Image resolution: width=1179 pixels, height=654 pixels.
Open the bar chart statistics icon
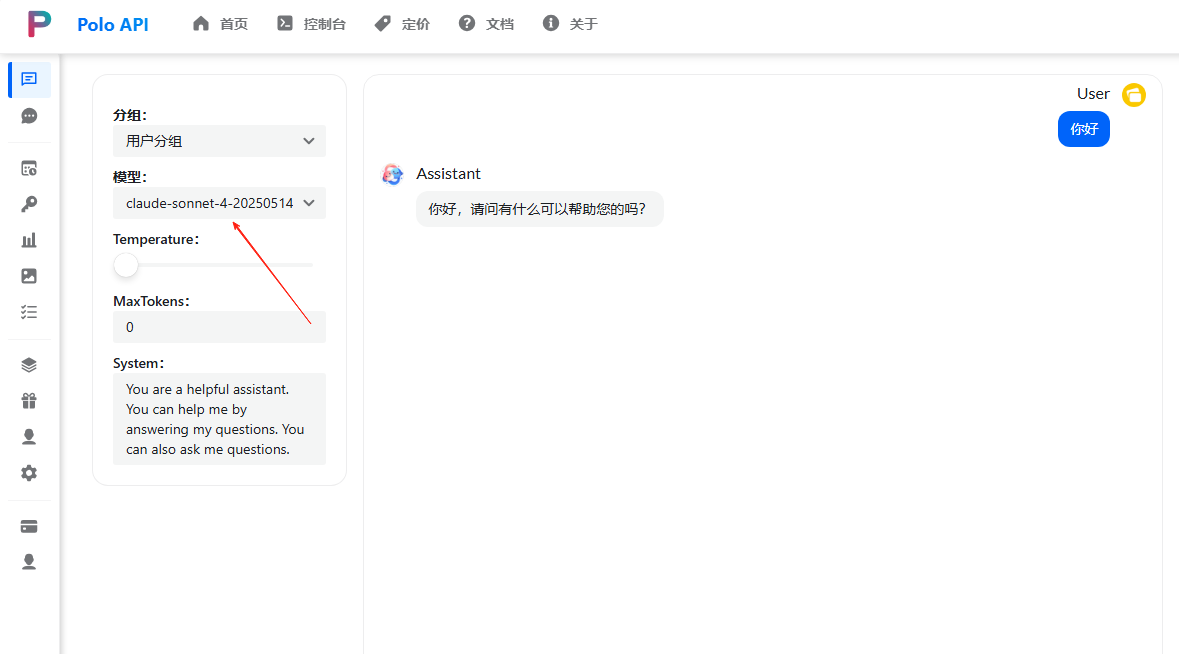pyautogui.click(x=29, y=240)
